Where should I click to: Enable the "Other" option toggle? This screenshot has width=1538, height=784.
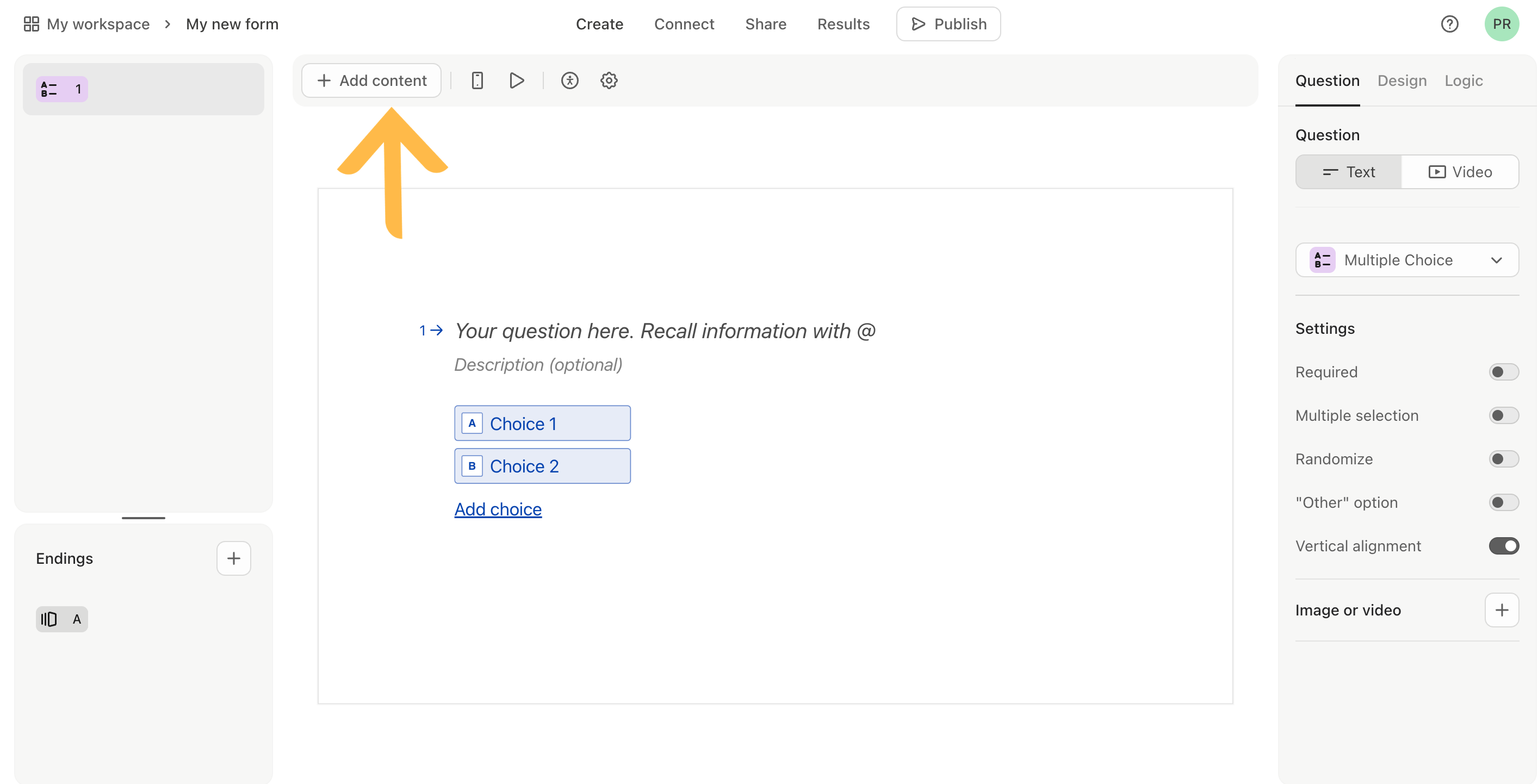point(1503,502)
